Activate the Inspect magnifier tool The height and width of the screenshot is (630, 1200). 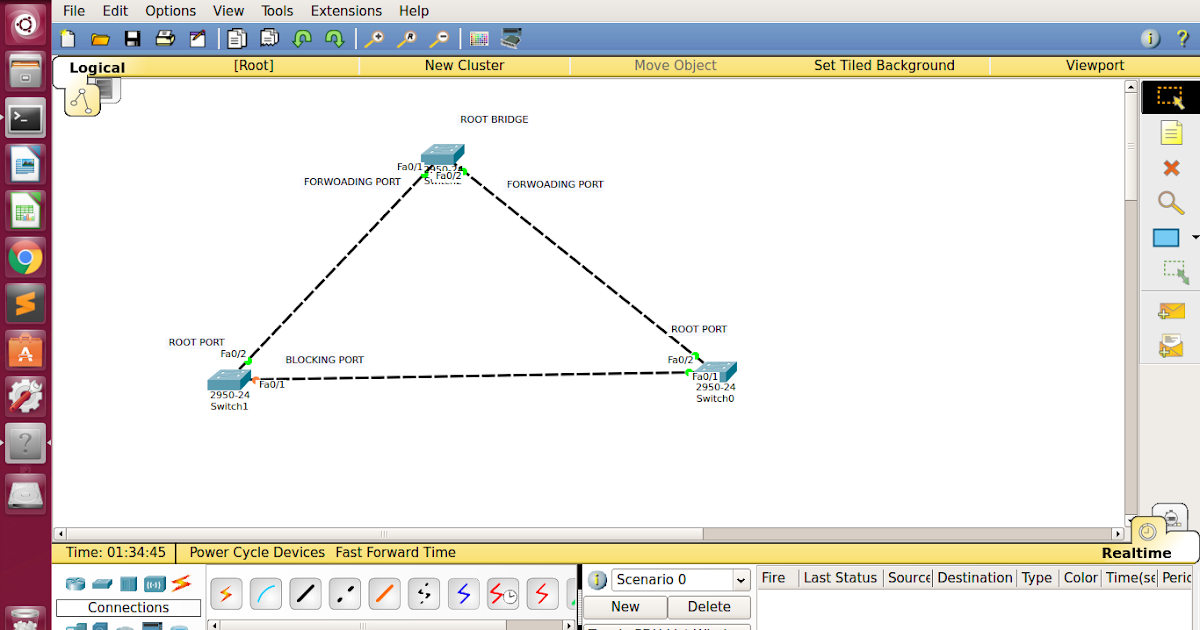pyautogui.click(x=1170, y=202)
